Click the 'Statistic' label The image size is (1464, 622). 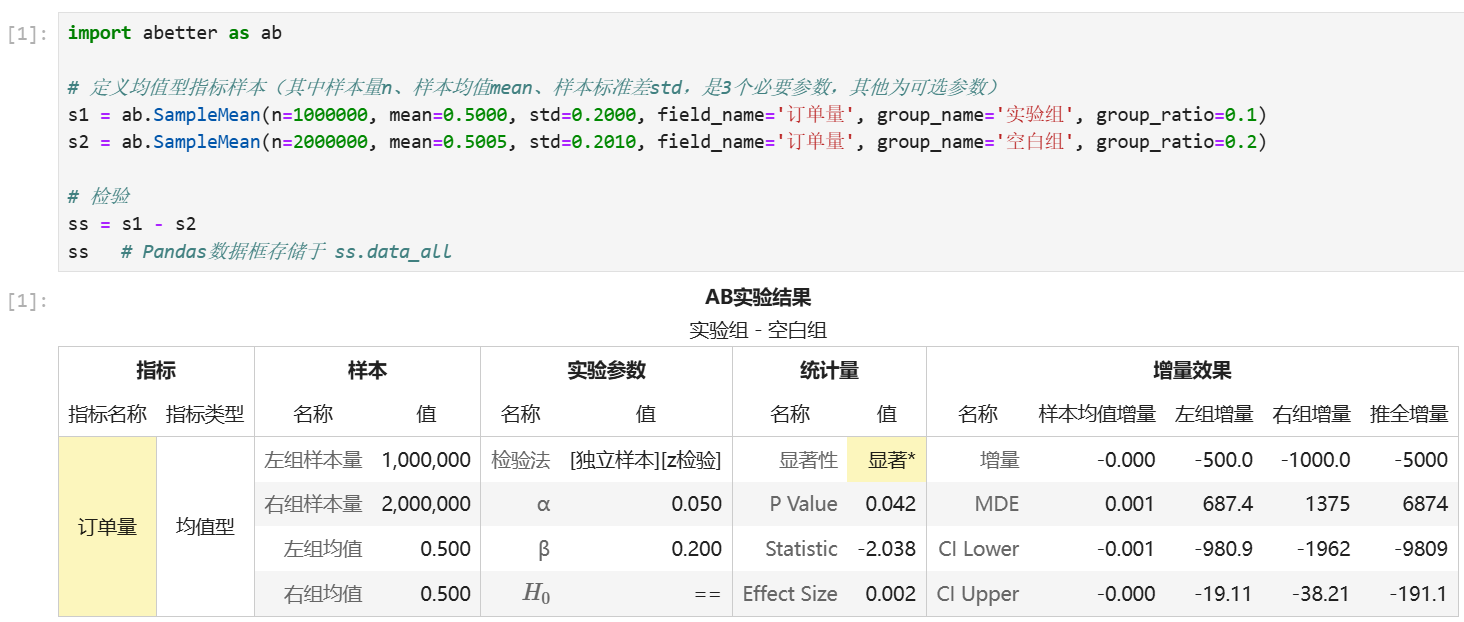801,549
